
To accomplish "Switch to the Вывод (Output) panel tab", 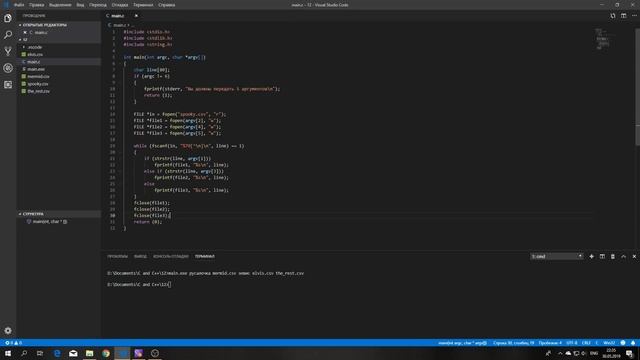I will point(140,256).
